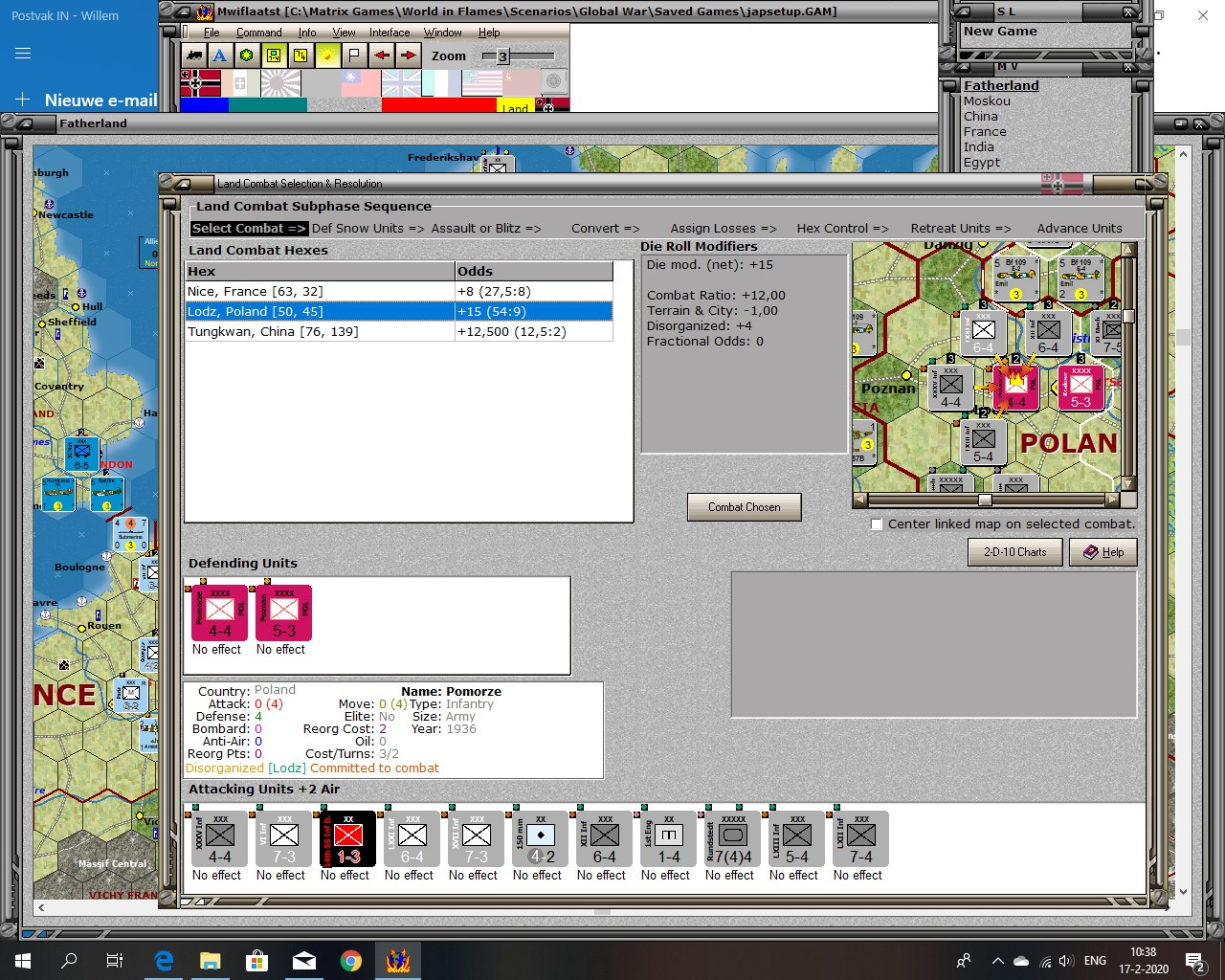Open the 2-D-10 Charts button
Screen dimensions: 1225x980
click(1015, 552)
